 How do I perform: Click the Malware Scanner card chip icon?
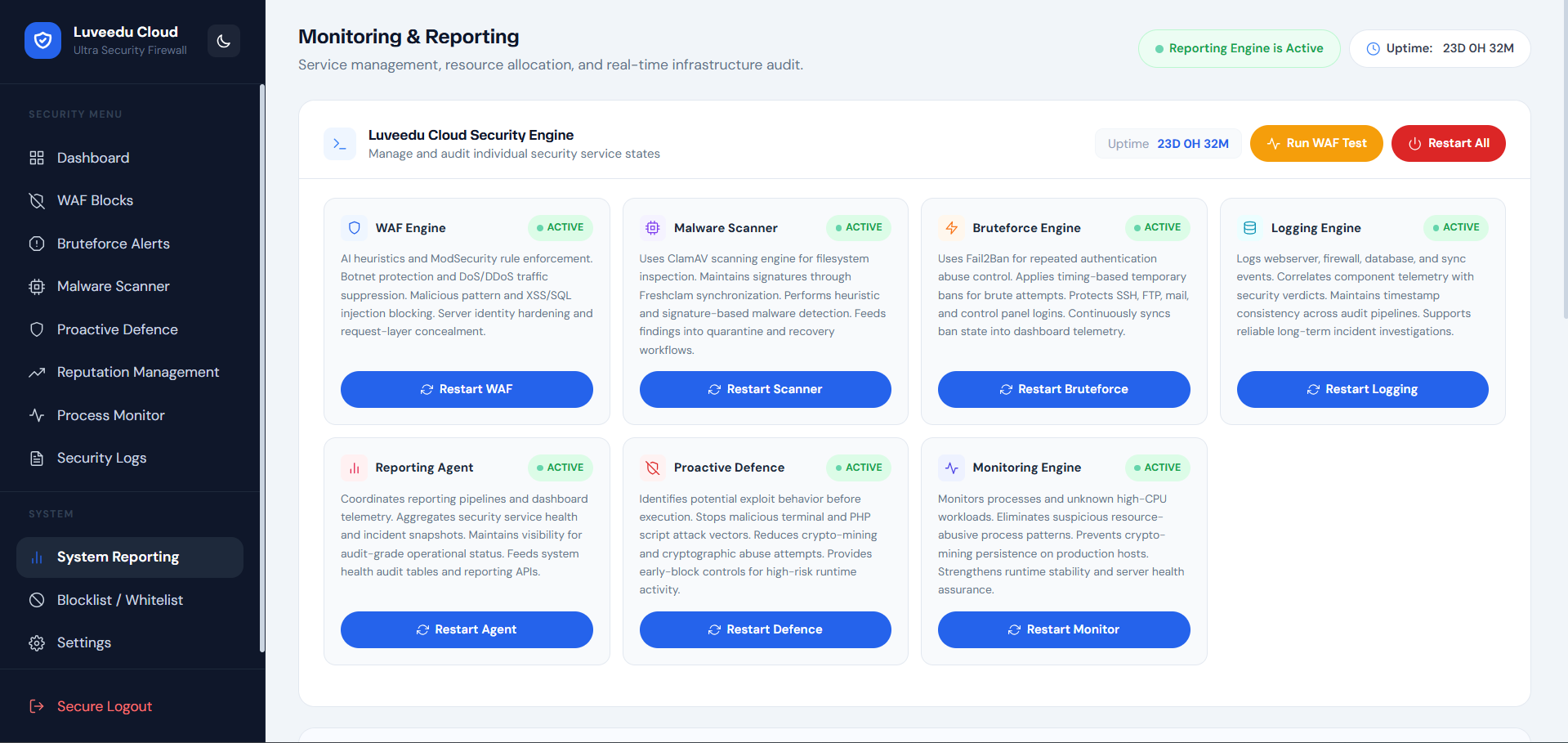point(653,227)
